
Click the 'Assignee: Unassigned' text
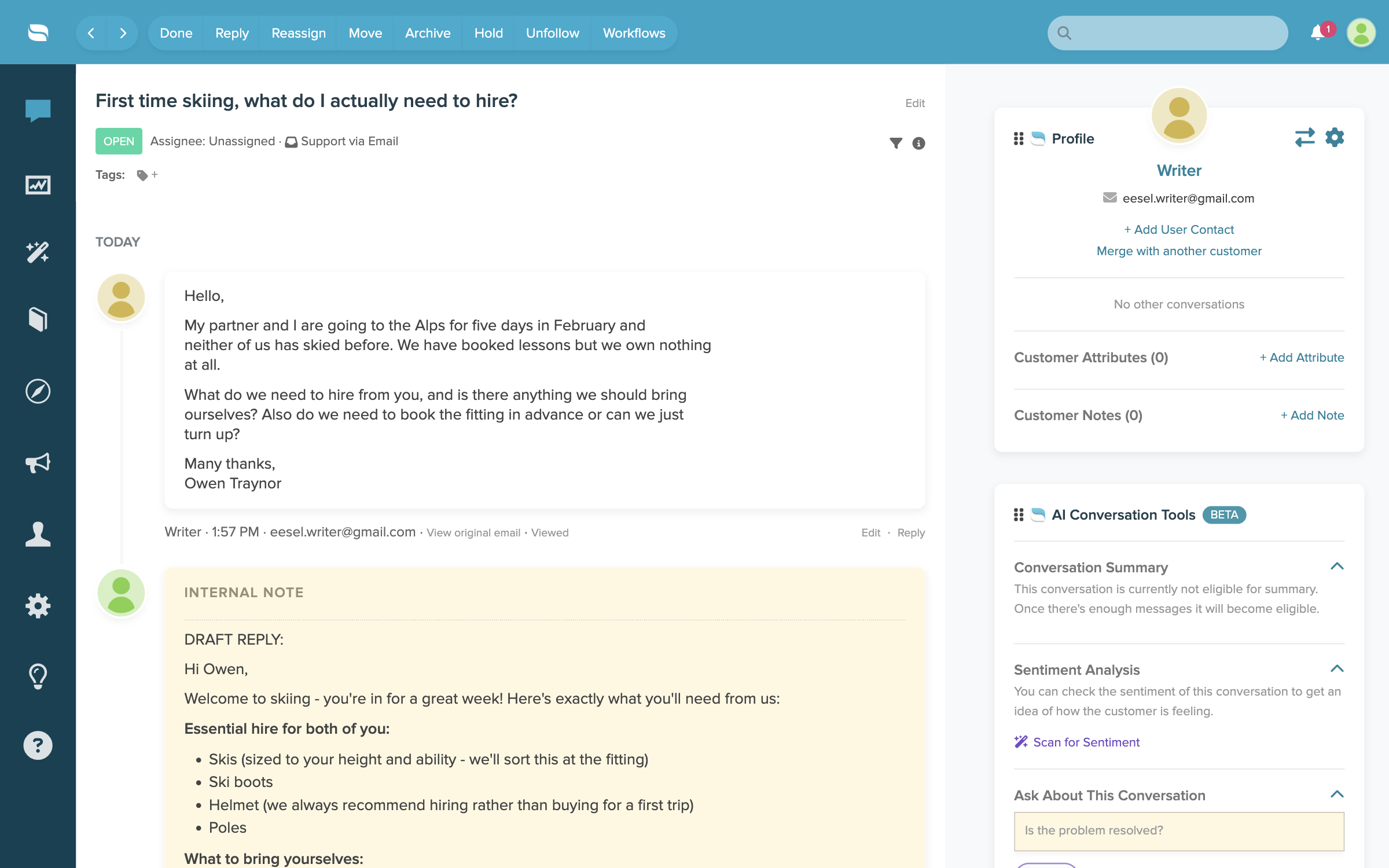click(212, 141)
